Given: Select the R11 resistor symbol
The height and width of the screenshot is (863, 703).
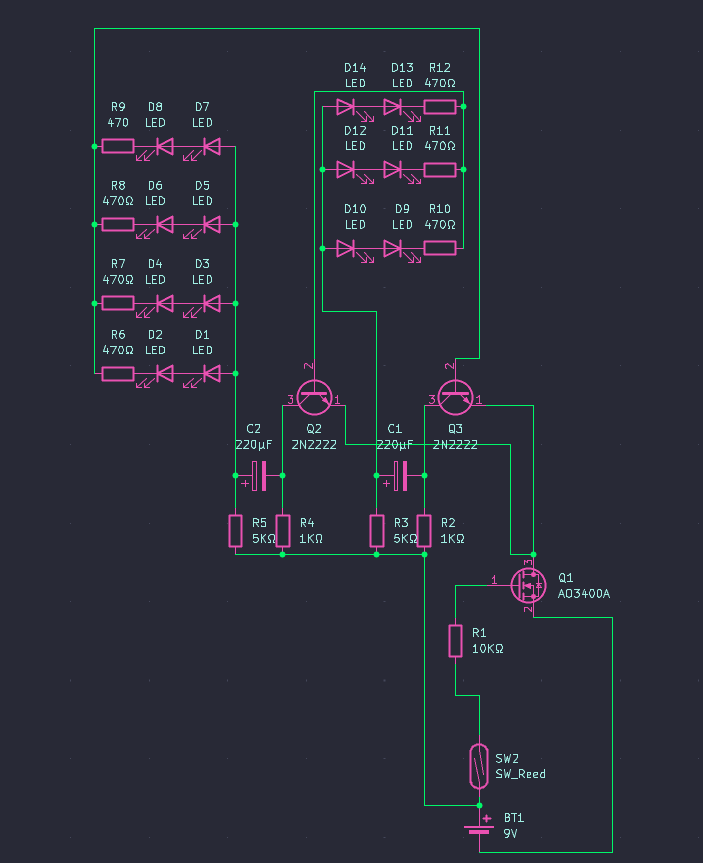Looking at the screenshot, I should pyautogui.click(x=440, y=170).
